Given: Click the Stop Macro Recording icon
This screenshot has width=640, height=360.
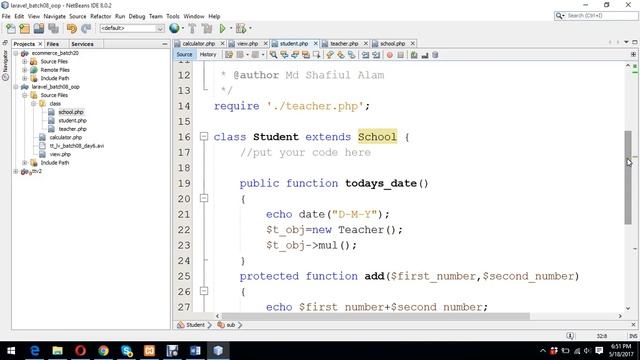Looking at the screenshot, I should tap(400, 55).
